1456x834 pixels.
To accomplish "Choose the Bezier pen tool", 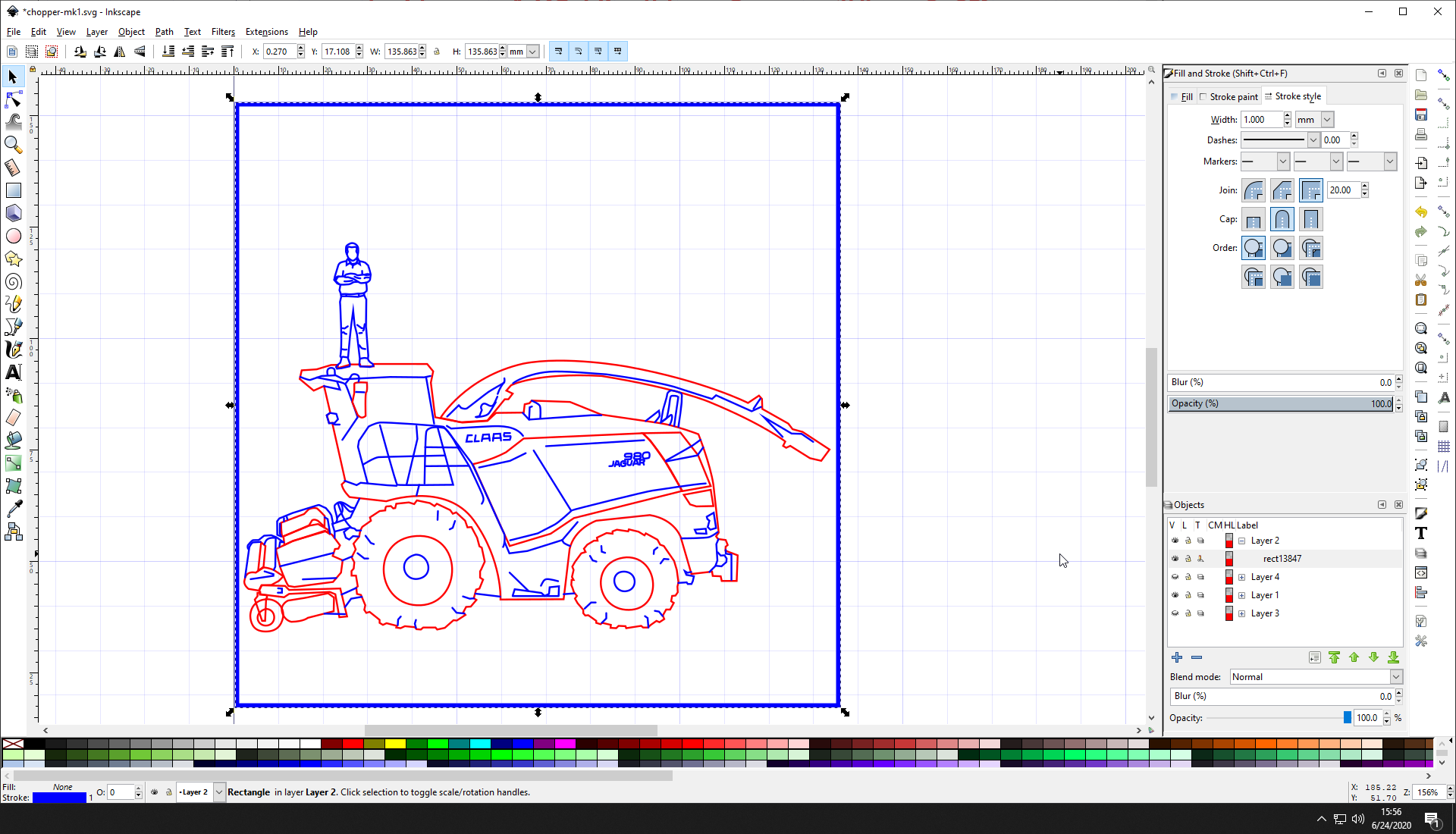I will tap(13, 327).
